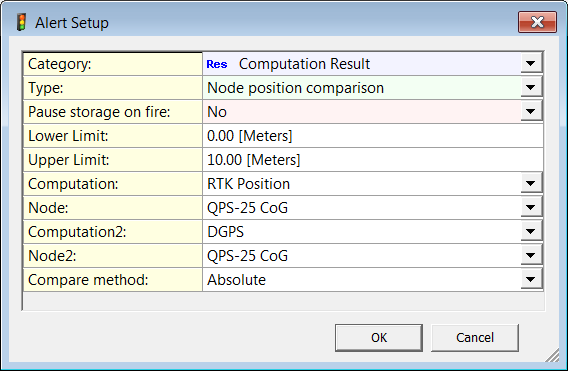Open the Node dropdown arrow
The image size is (568, 371).
531,207
